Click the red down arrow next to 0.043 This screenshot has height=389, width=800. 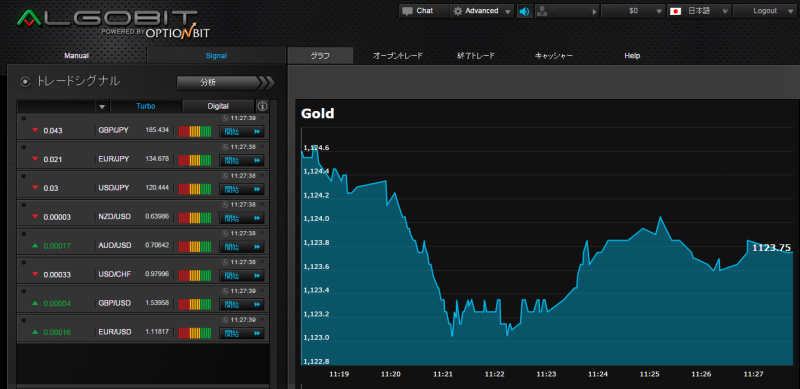tap(35, 131)
